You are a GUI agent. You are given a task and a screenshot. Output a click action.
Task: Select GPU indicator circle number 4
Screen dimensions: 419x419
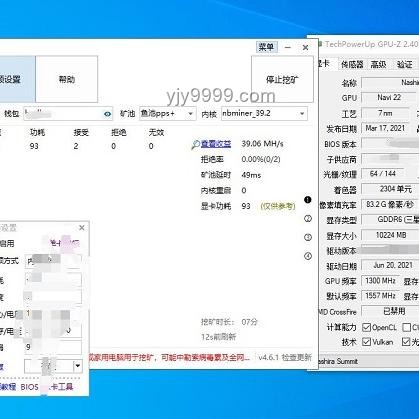(308, 256)
